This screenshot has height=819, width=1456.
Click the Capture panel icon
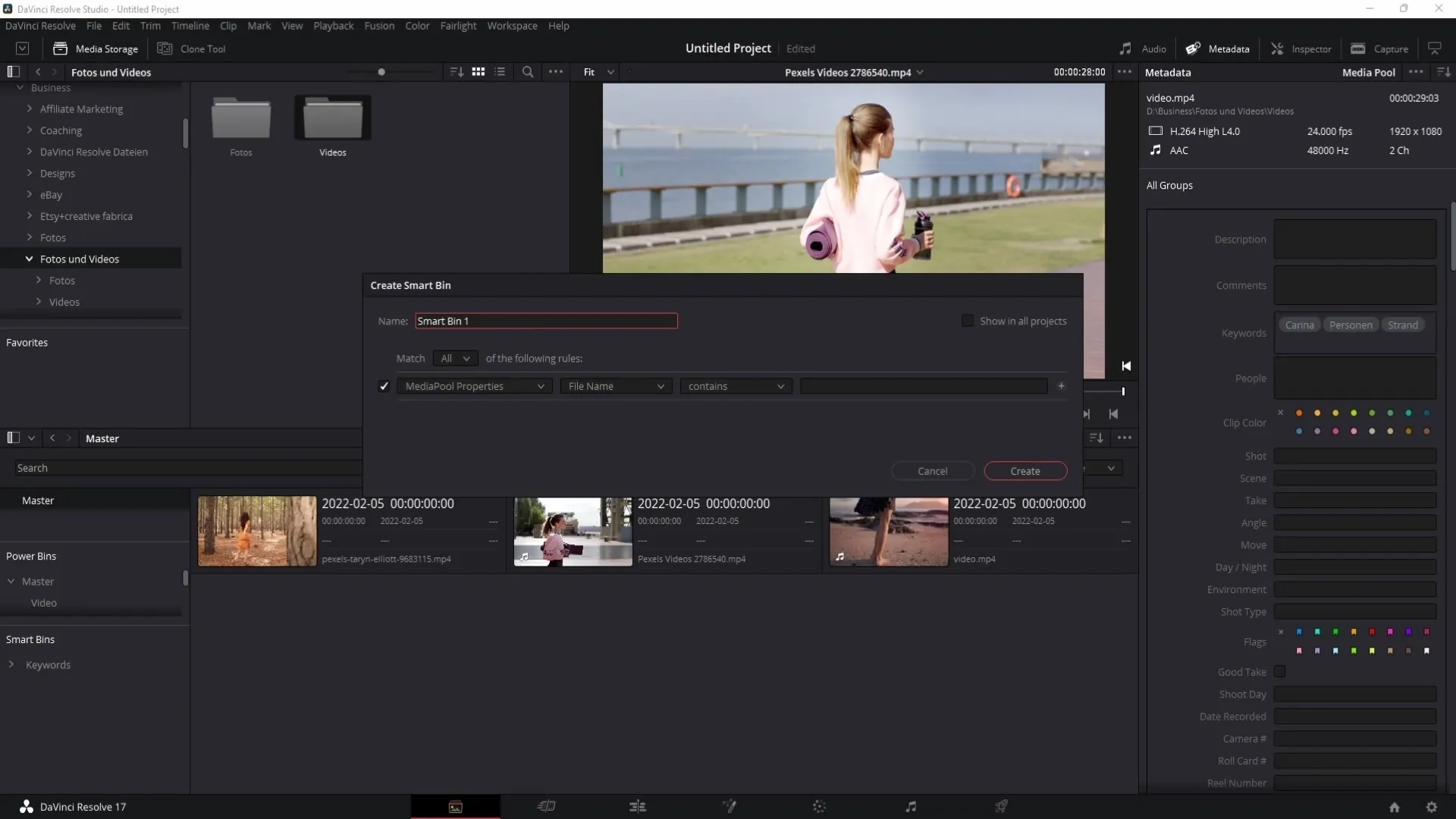tap(1357, 48)
